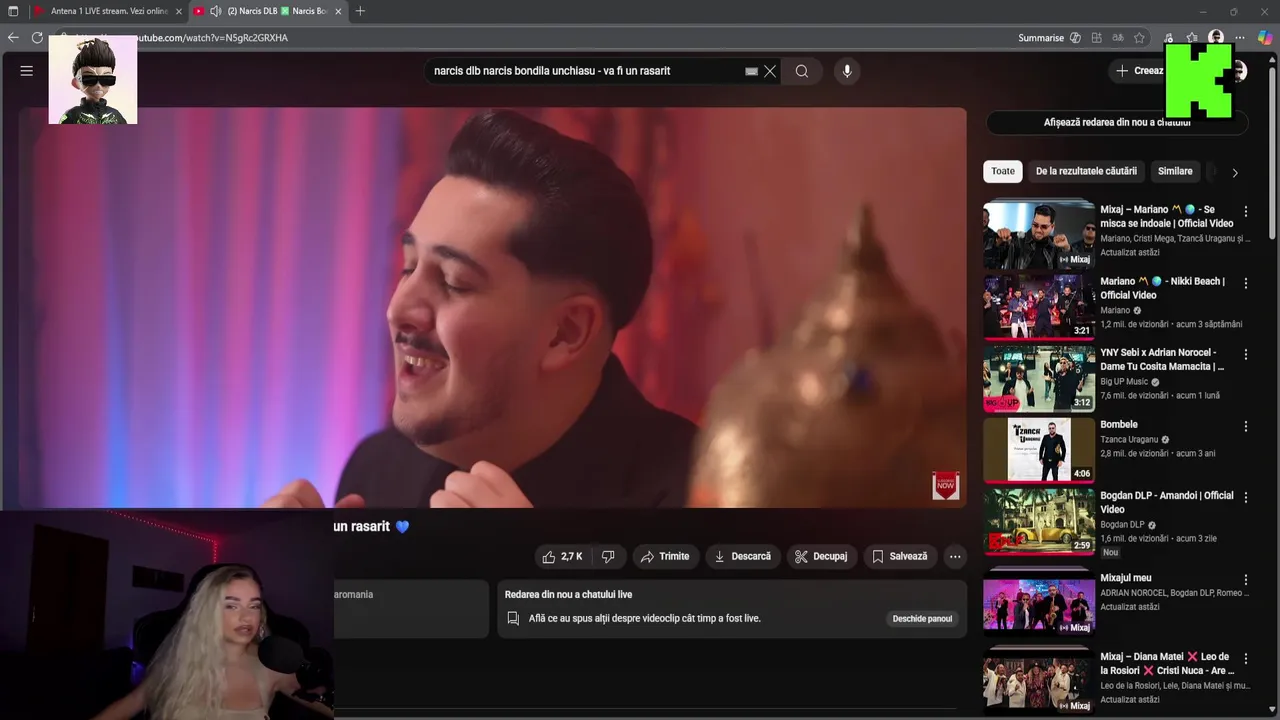Open options menu for Mixaj – Diana Matei

pyautogui.click(x=1246, y=658)
